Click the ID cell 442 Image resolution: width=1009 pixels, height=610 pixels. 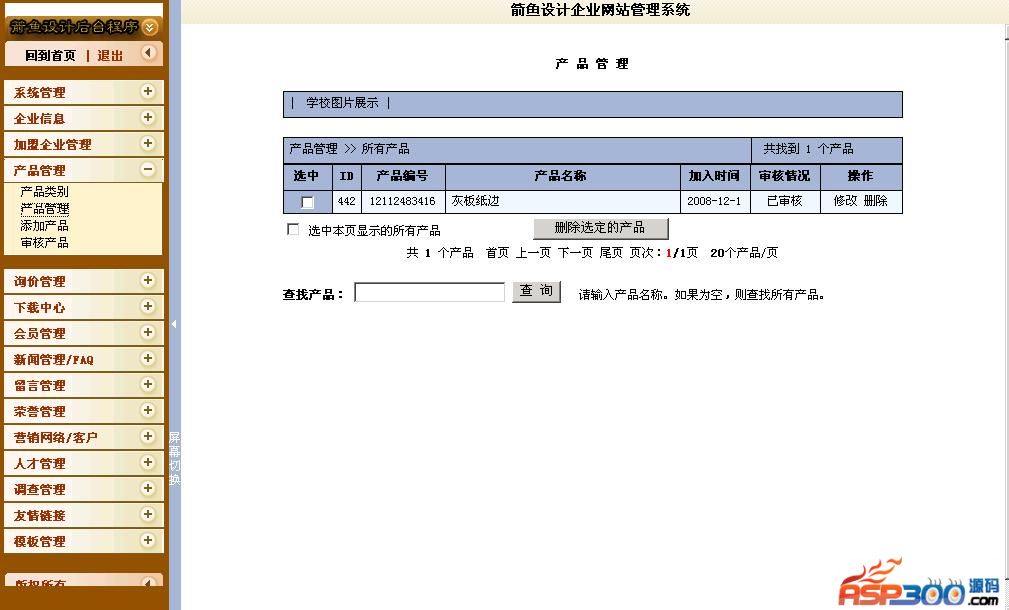346,201
